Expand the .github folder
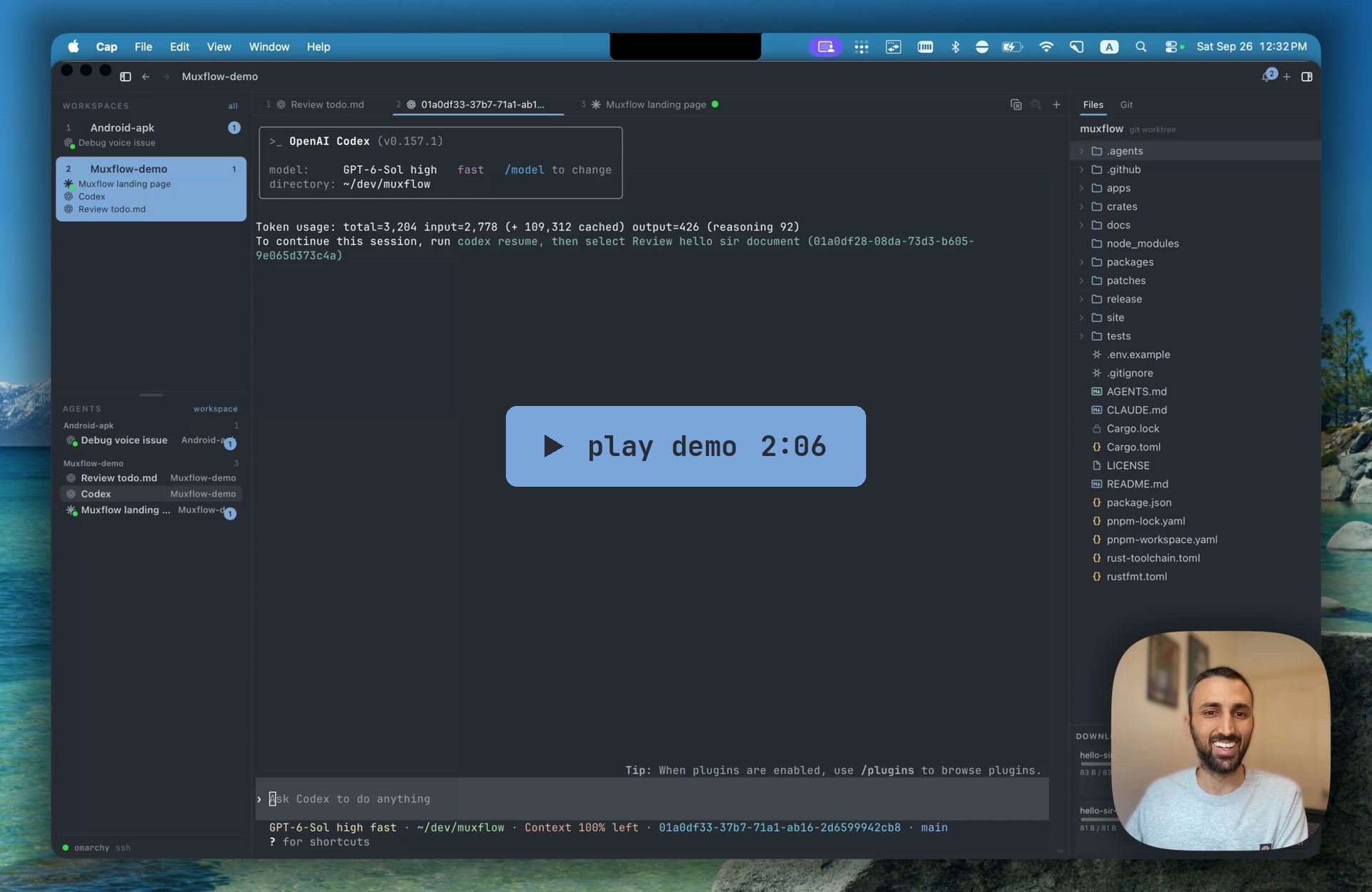Viewport: 1372px width, 892px height. [x=1081, y=169]
